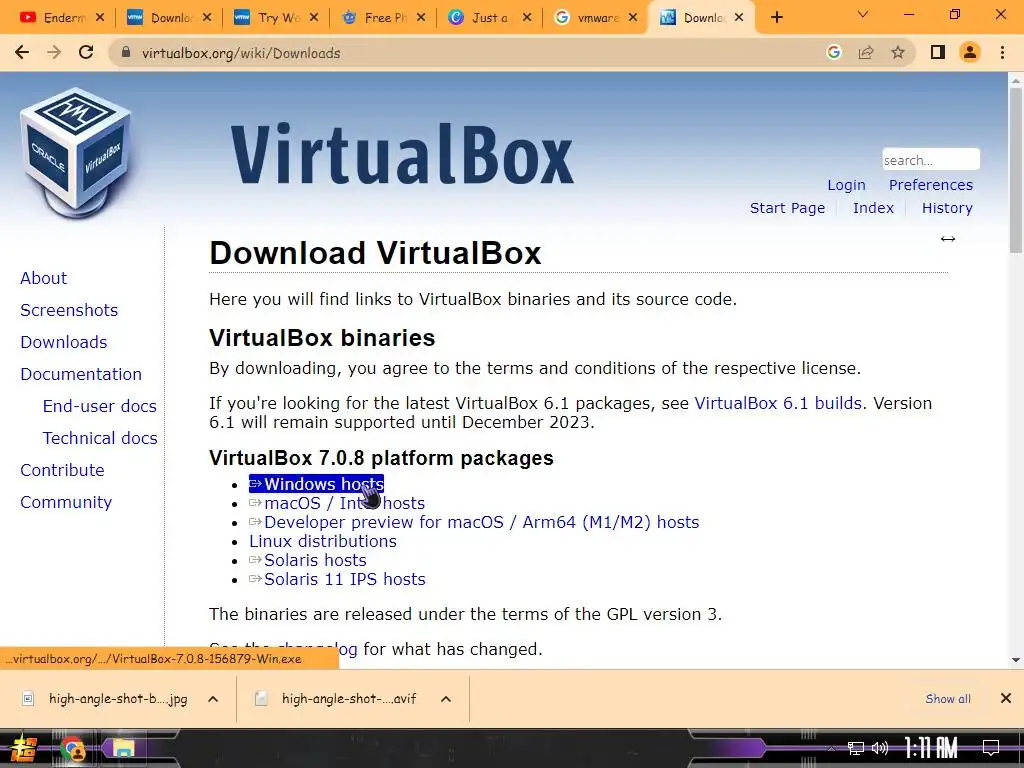Open Screenshots in the sidebar

click(69, 310)
